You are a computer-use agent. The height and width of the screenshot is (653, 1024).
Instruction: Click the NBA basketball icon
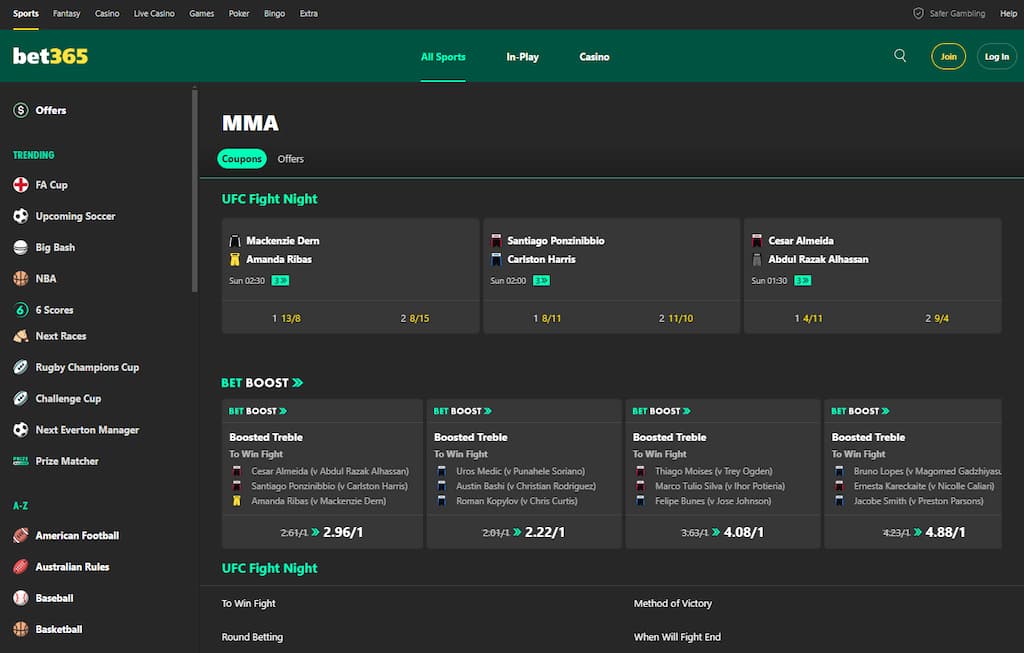(x=21, y=279)
